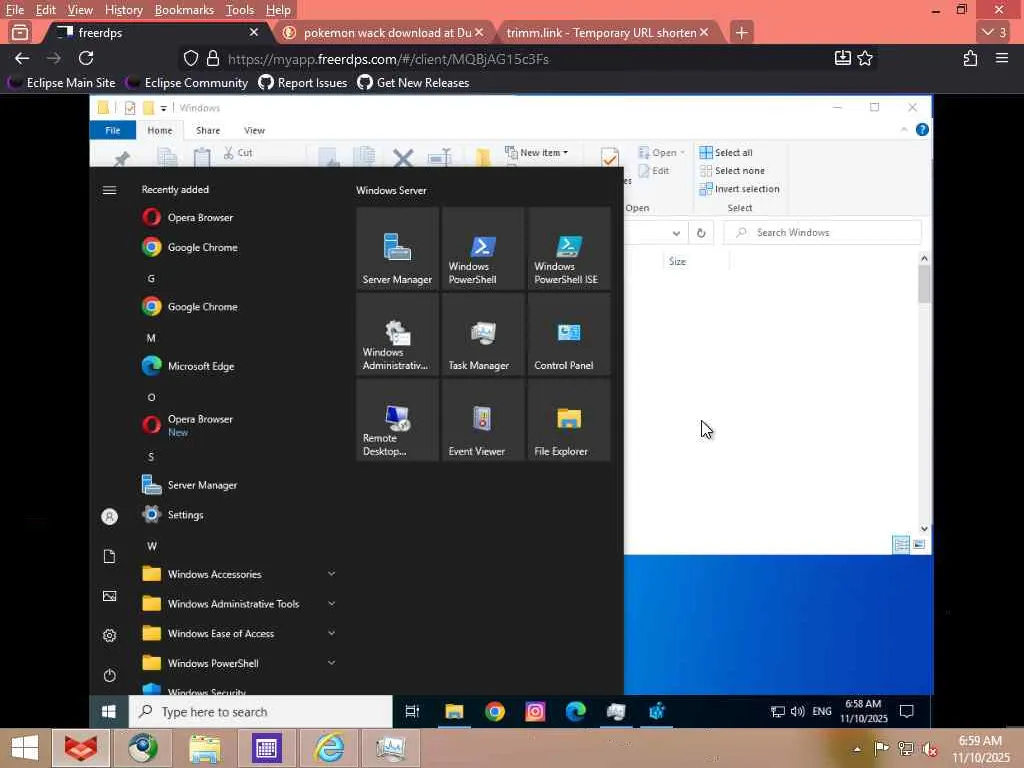Click Select all in the ribbon

[x=726, y=152]
